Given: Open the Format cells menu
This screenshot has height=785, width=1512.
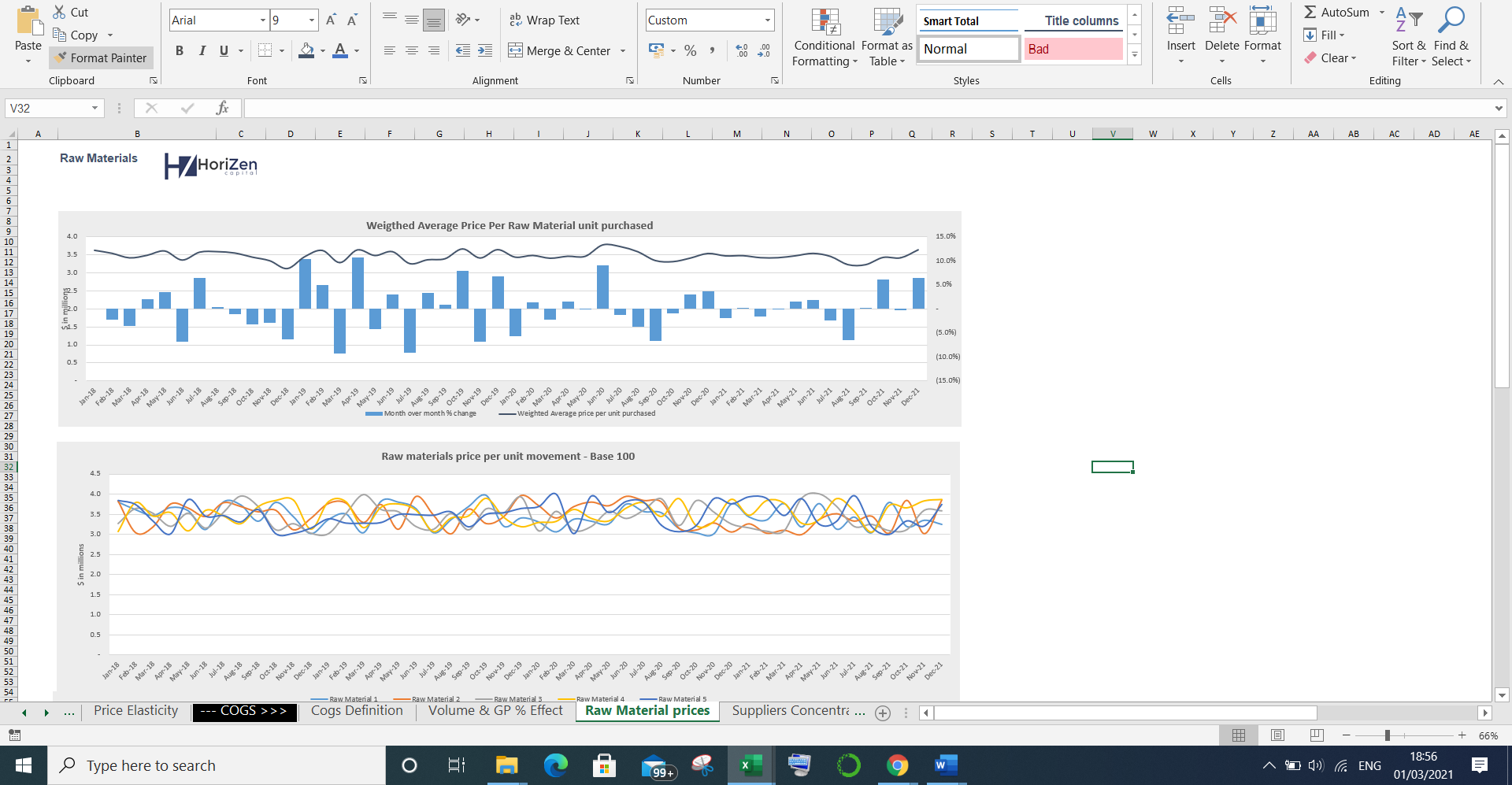Looking at the screenshot, I should [x=1262, y=35].
